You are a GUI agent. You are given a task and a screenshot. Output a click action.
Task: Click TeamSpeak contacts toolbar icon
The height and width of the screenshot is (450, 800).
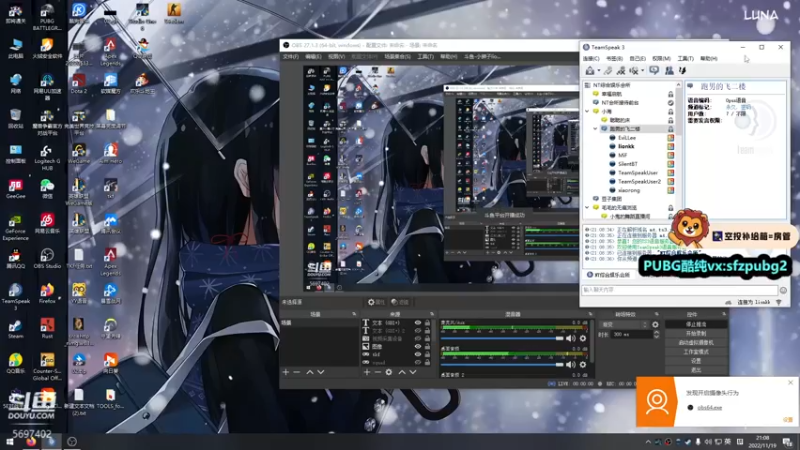coord(669,70)
